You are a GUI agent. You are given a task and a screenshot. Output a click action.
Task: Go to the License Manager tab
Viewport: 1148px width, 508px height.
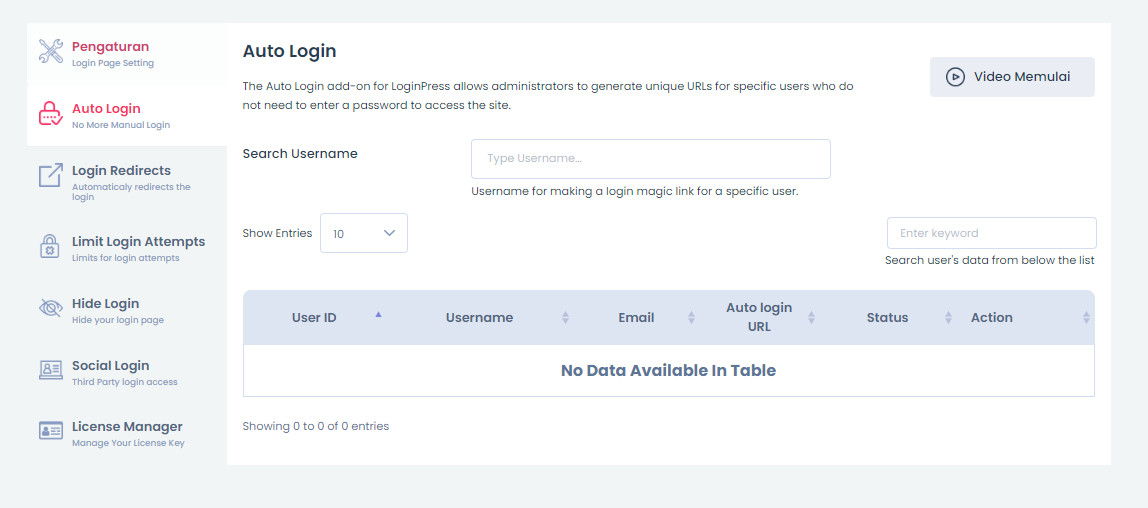point(127,427)
